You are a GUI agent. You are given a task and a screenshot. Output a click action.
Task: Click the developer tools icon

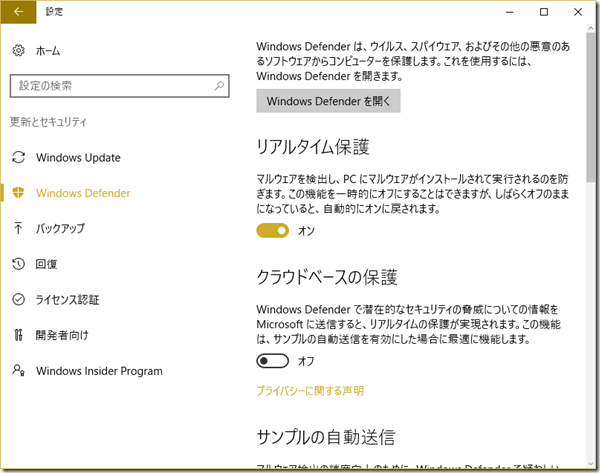[18, 335]
